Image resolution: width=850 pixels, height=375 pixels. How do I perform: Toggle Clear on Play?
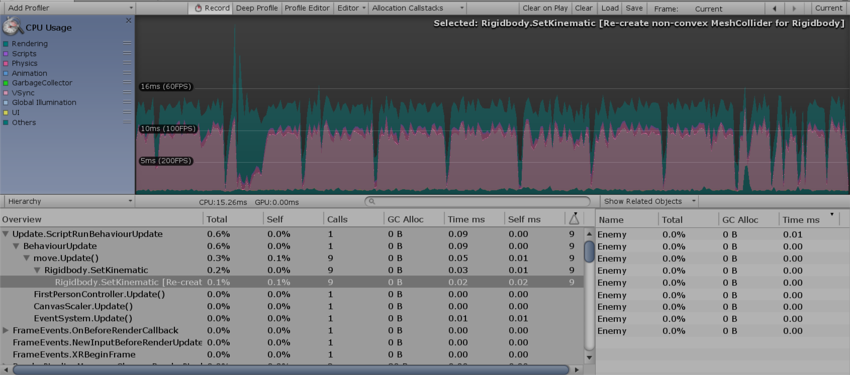click(545, 8)
